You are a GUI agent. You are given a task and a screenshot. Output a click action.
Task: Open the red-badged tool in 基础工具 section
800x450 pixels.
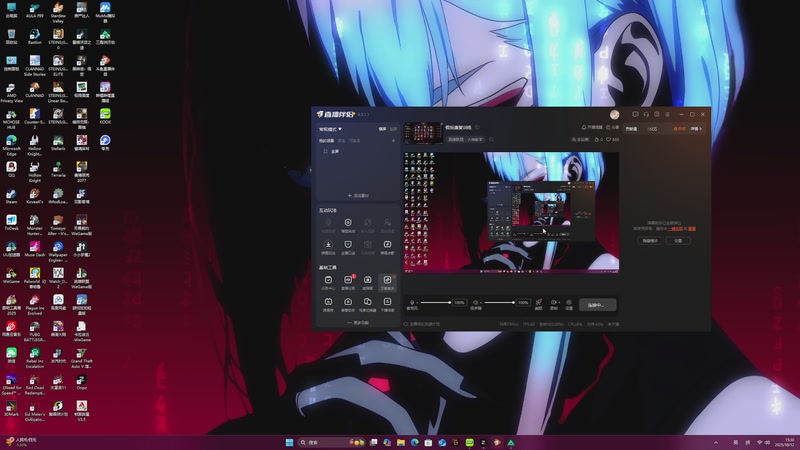pyautogui.click(x=348, y=282)
